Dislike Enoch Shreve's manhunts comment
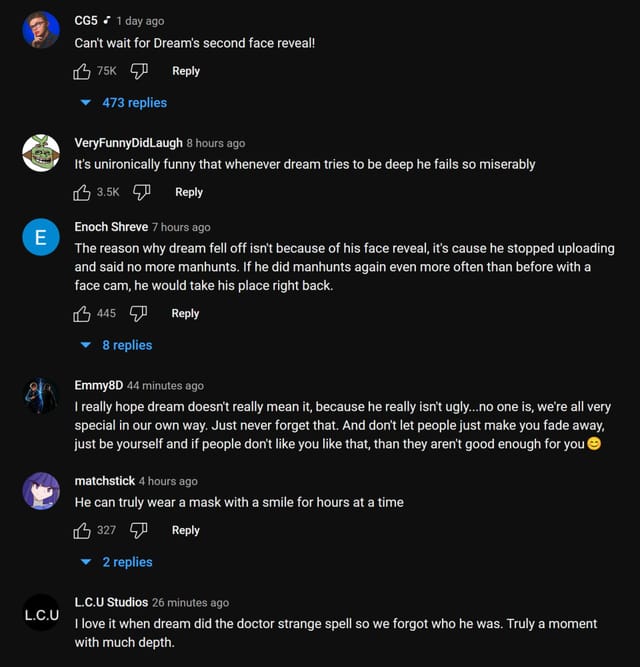640x667 pixels. (139, 314)
